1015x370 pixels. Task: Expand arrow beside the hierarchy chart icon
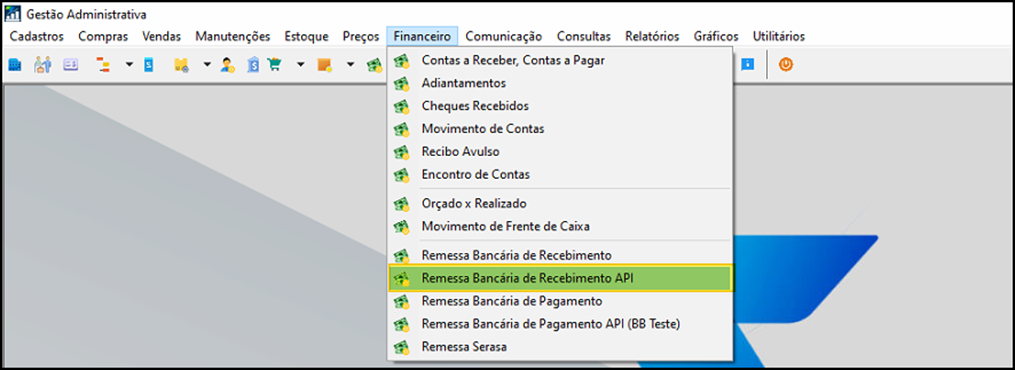click(129, 65)
